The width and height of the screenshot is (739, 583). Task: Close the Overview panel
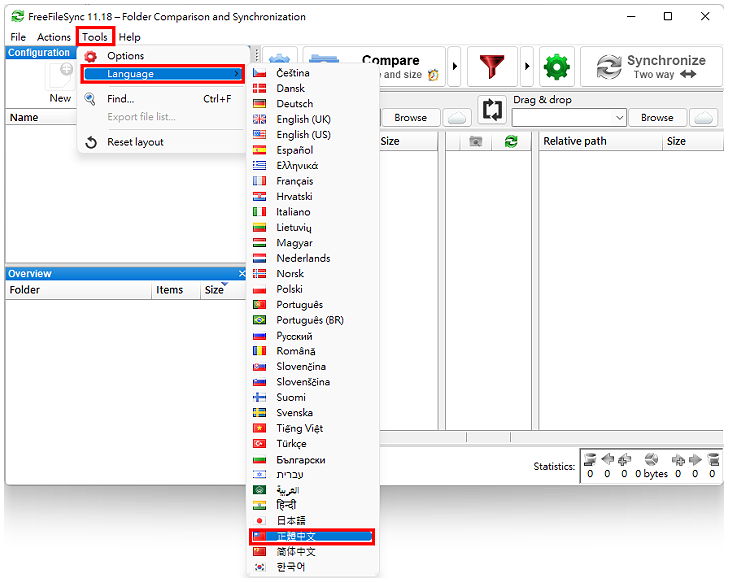[x=242, y=273]
